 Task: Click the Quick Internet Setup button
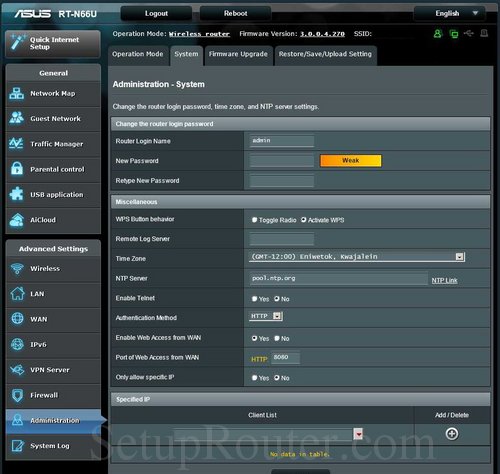[x=53, y=43]
